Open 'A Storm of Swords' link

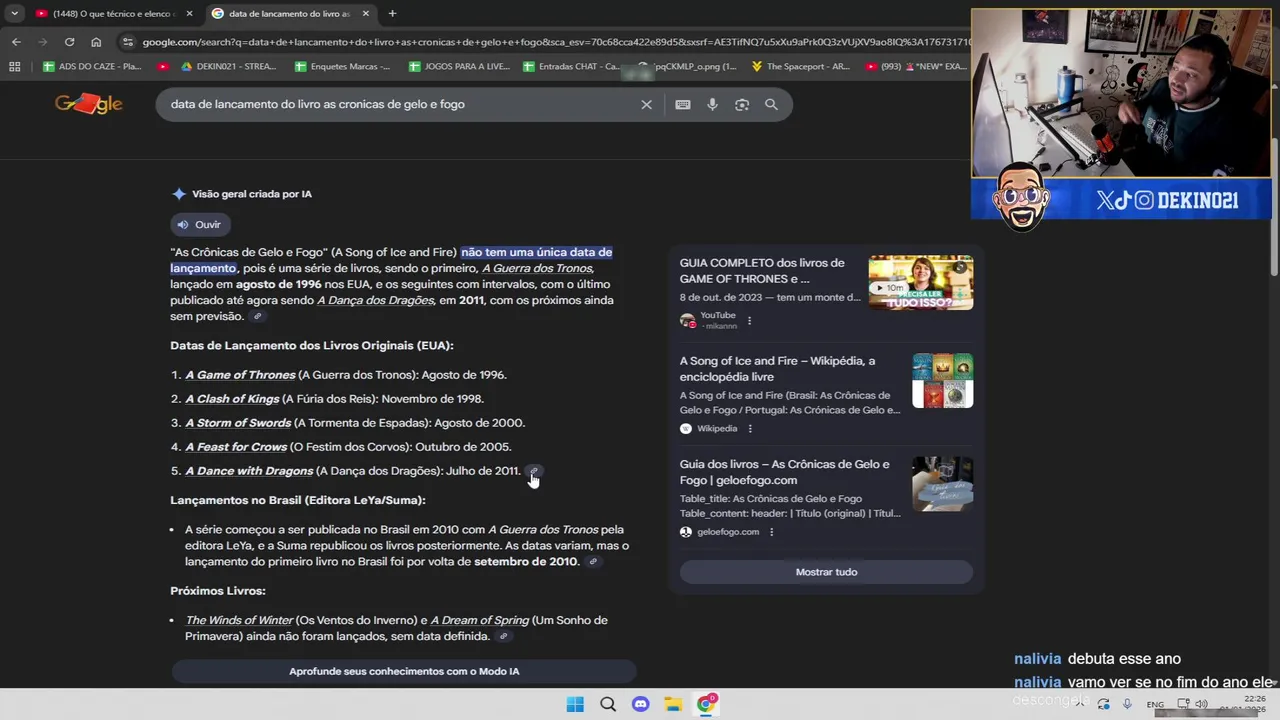point(238,423)
